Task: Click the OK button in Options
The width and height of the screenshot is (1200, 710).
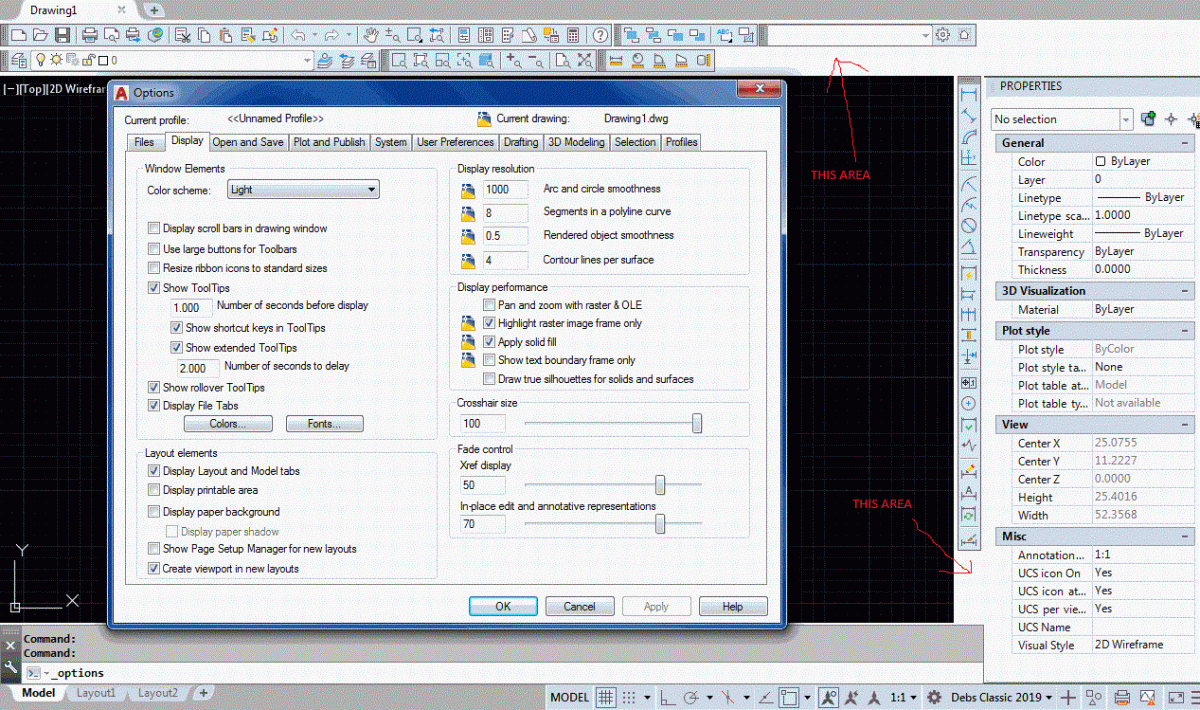Action: [x=503, y=606]
